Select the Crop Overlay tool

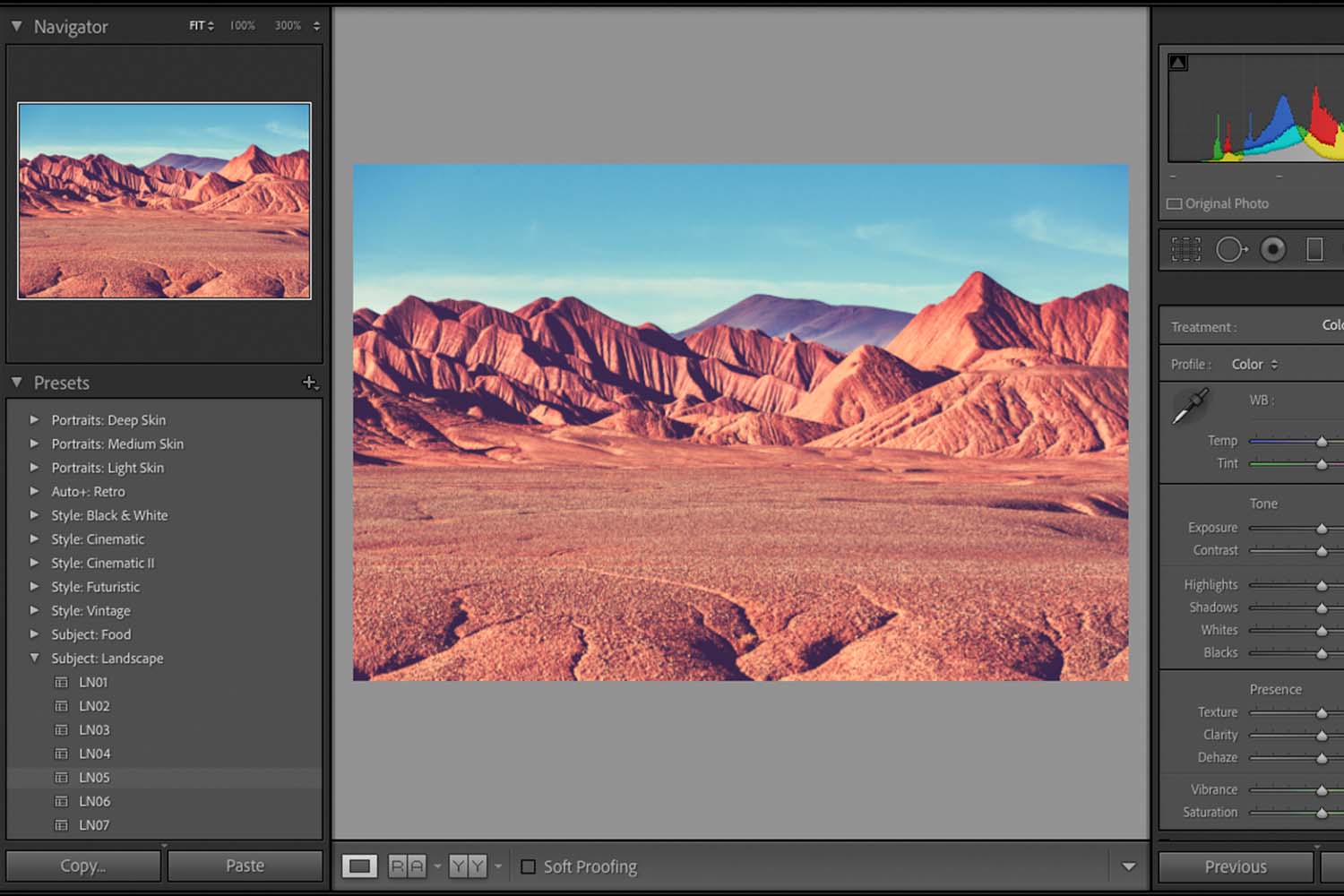[1186, 249]
